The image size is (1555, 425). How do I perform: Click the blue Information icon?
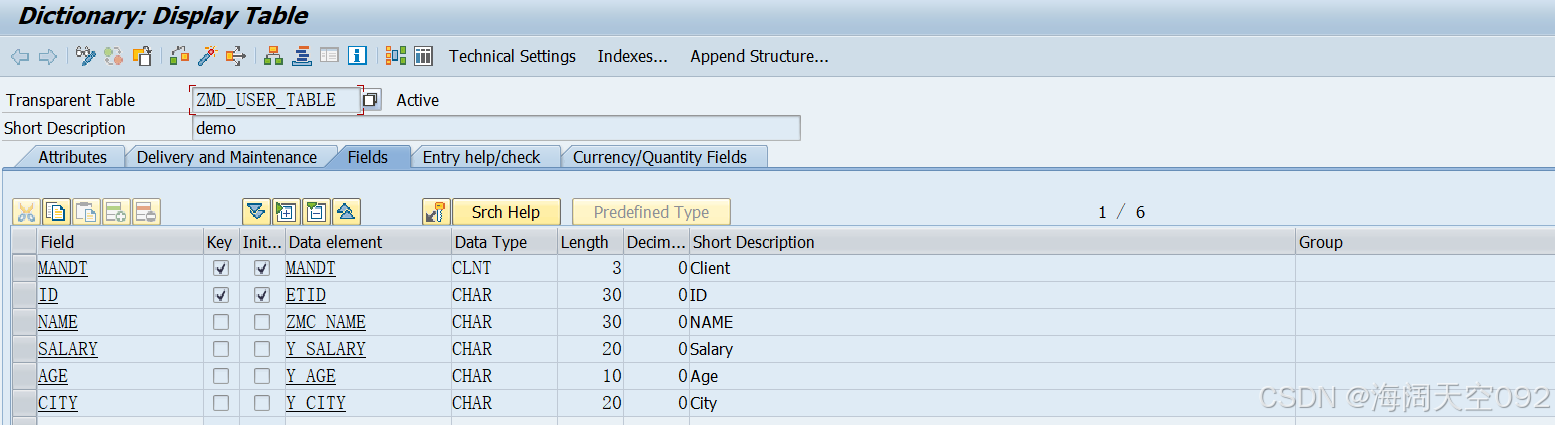357,56
